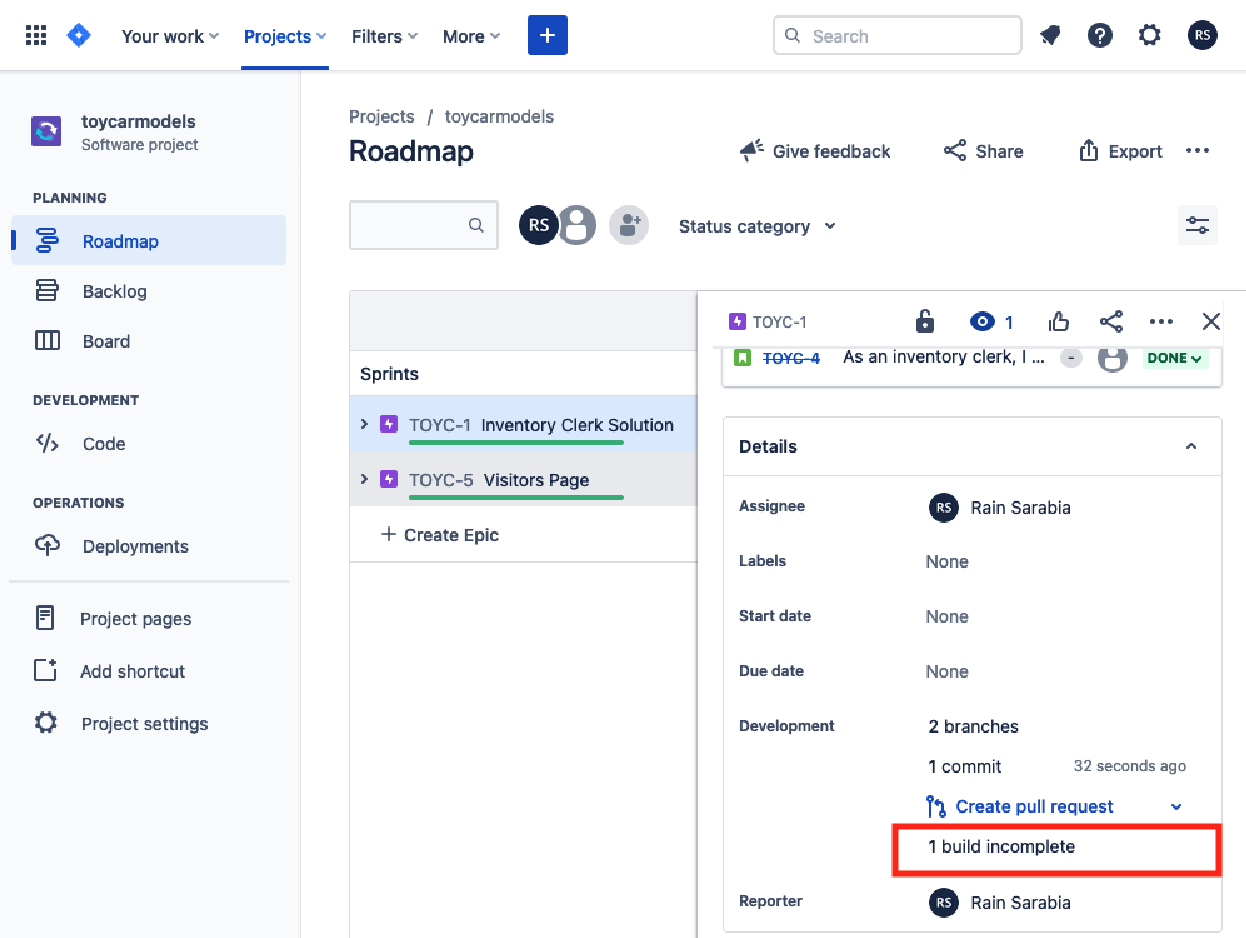Click the green story icon beside TOYC-4
Screen dimensions: 1246x938
click(x=742, y=357)
